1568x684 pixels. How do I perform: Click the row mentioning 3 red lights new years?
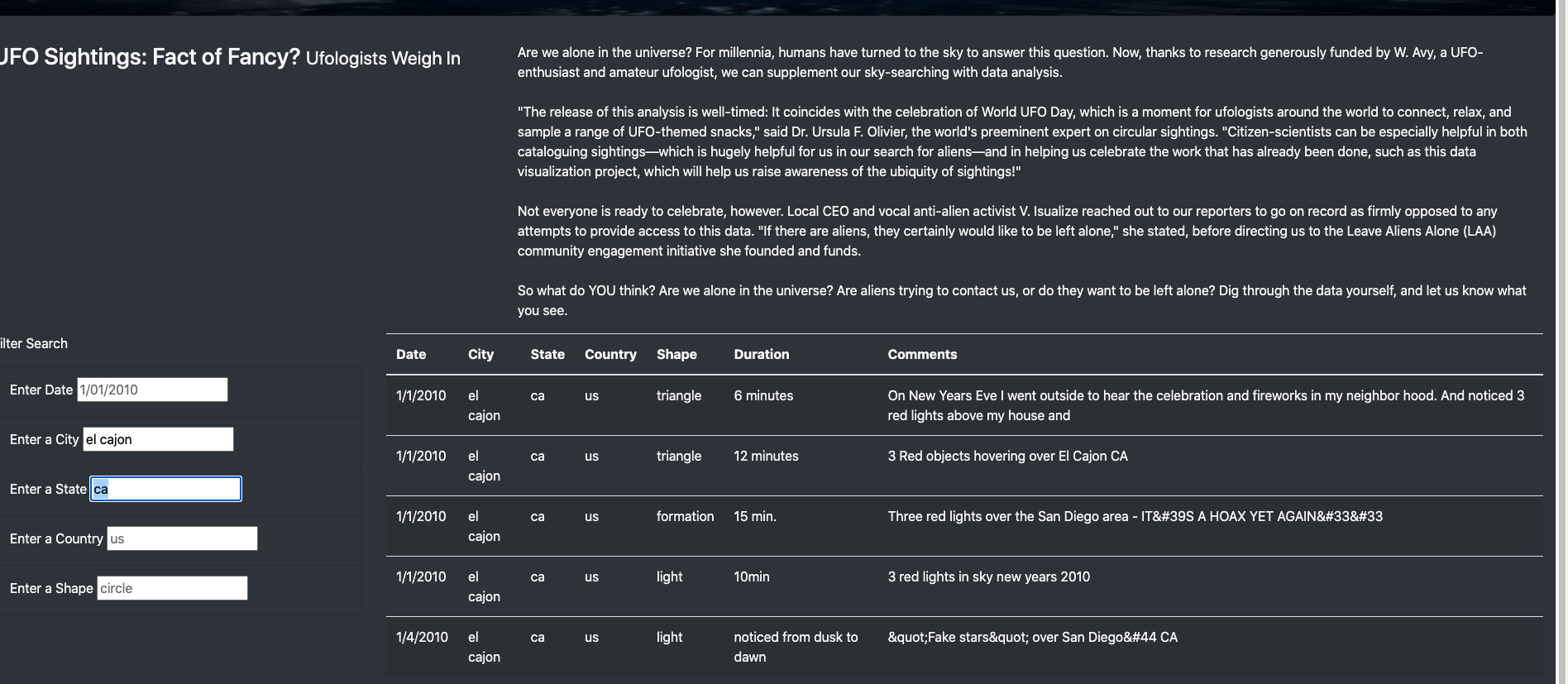827,586
